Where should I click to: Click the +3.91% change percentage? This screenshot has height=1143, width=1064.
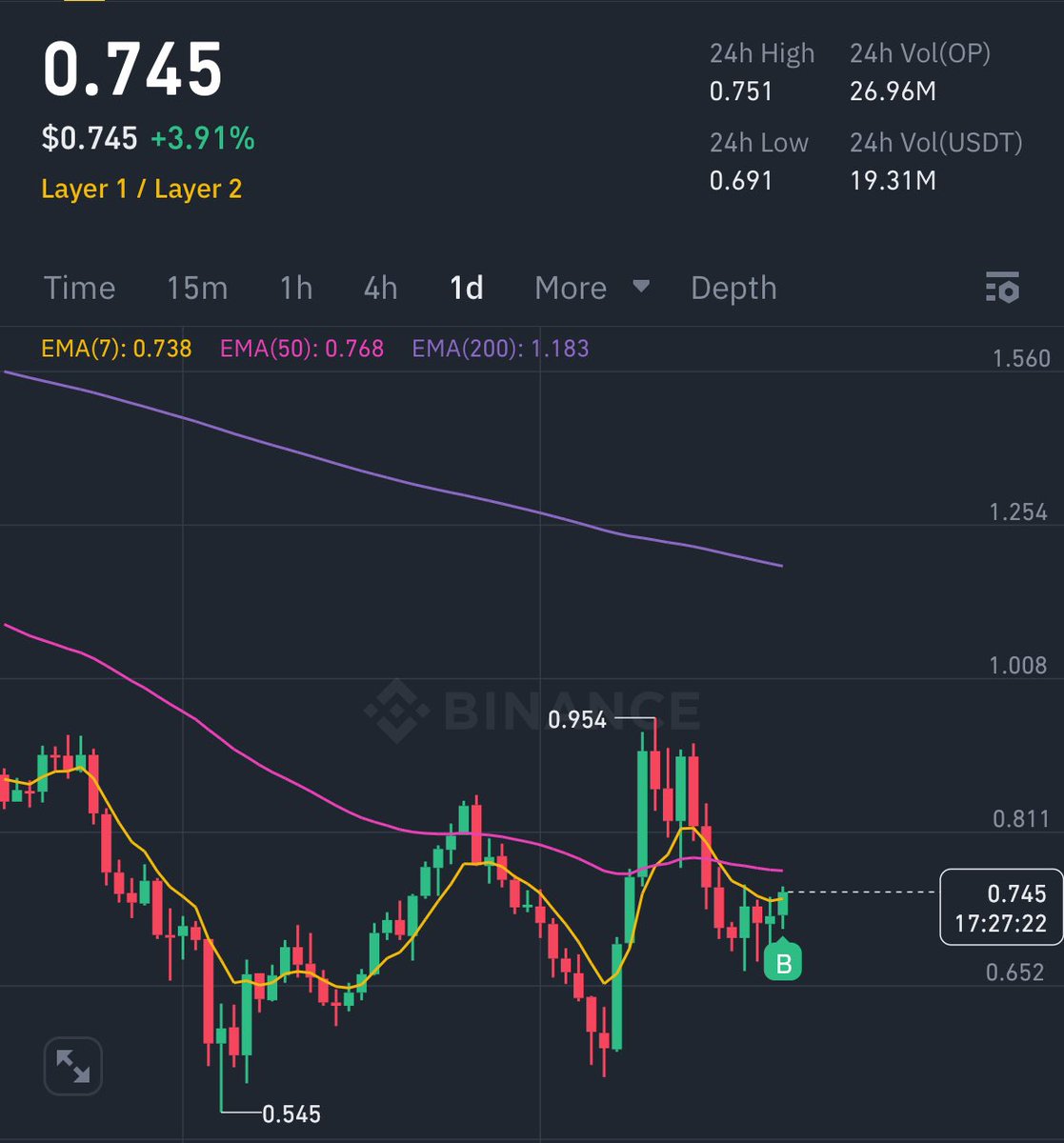point(207,137)
